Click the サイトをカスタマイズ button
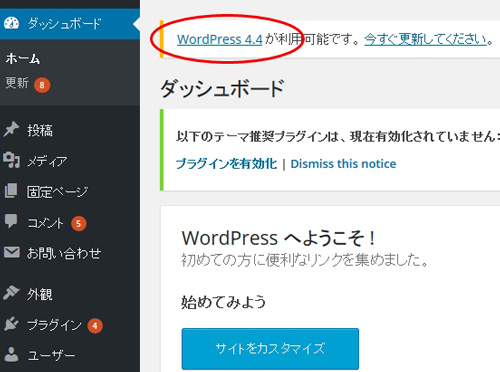Viewport: 500px width, 372px height. pyautogui.click(x=270, y=349)
